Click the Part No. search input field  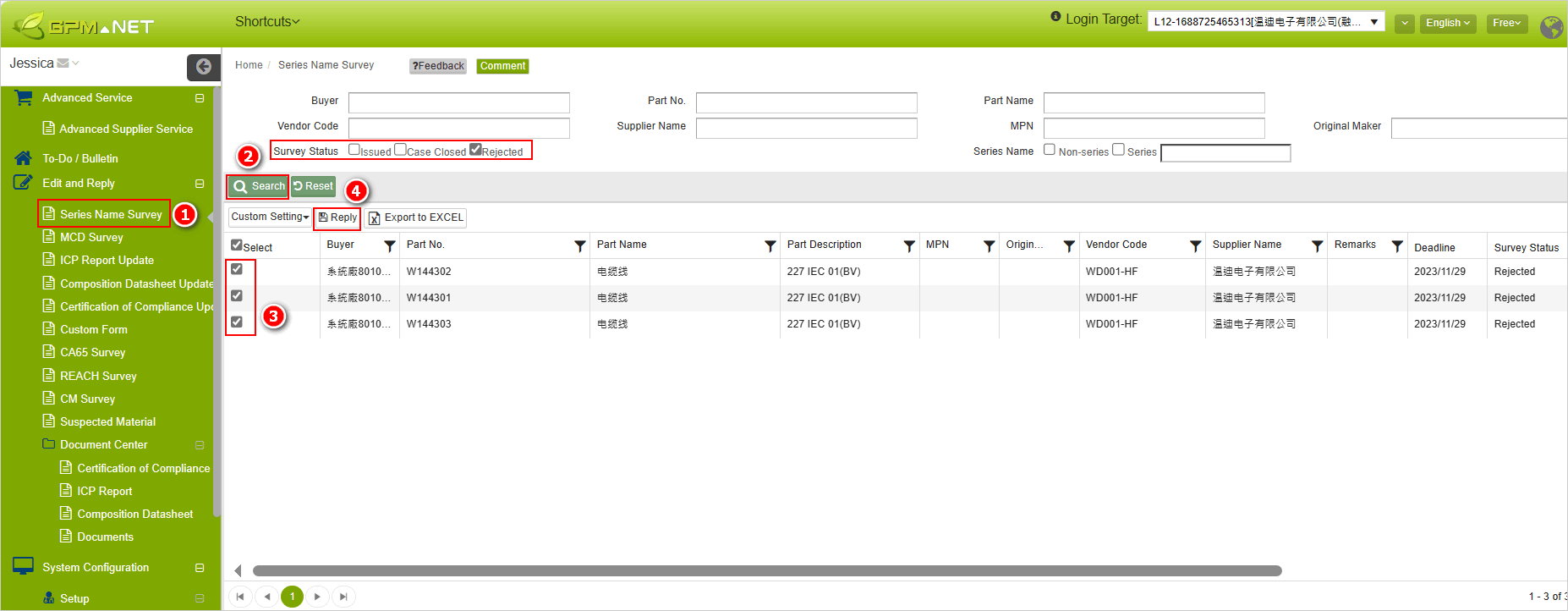(x=806, y=102)
